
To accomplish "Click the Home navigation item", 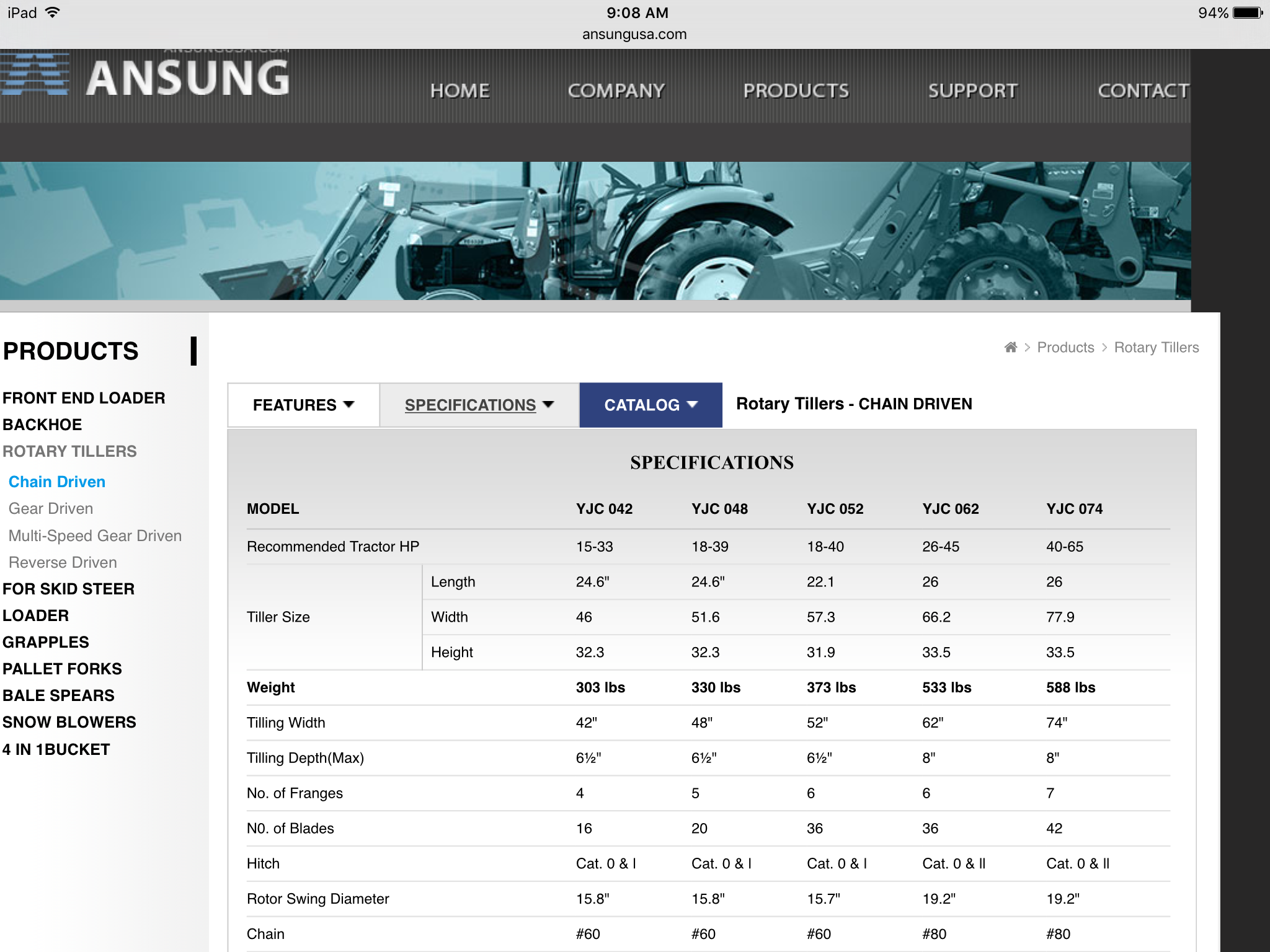I will coord(460,91).
